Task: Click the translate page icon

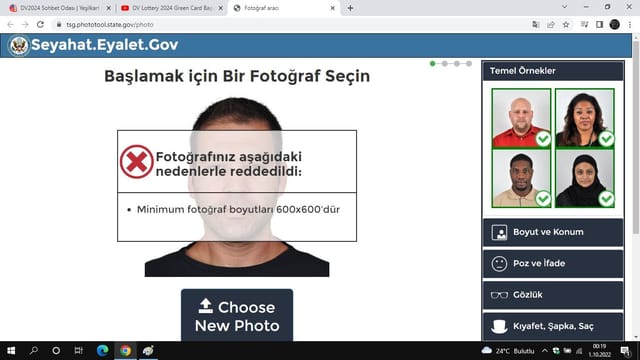Action: coord(536,25)
